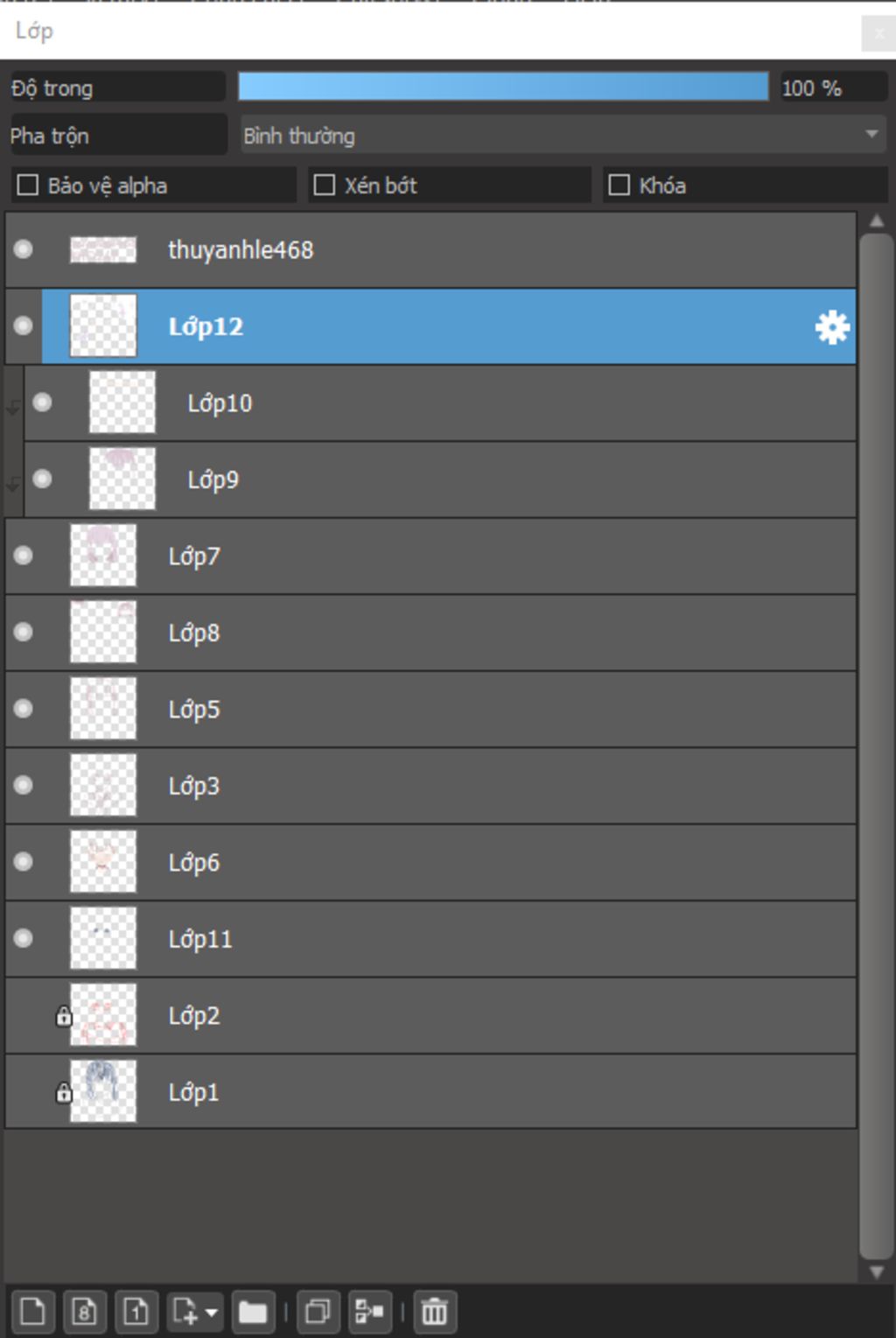This screenshot has width=896, height=1338.
Task: Click the layer list scroll down arrow
Action: [x=876, y=1272]
